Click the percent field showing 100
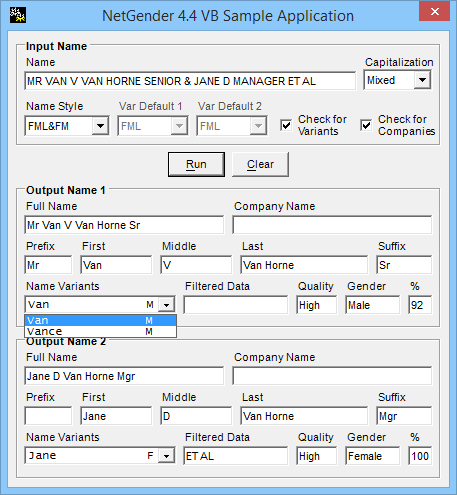457x495 pixels. [420, 456]
